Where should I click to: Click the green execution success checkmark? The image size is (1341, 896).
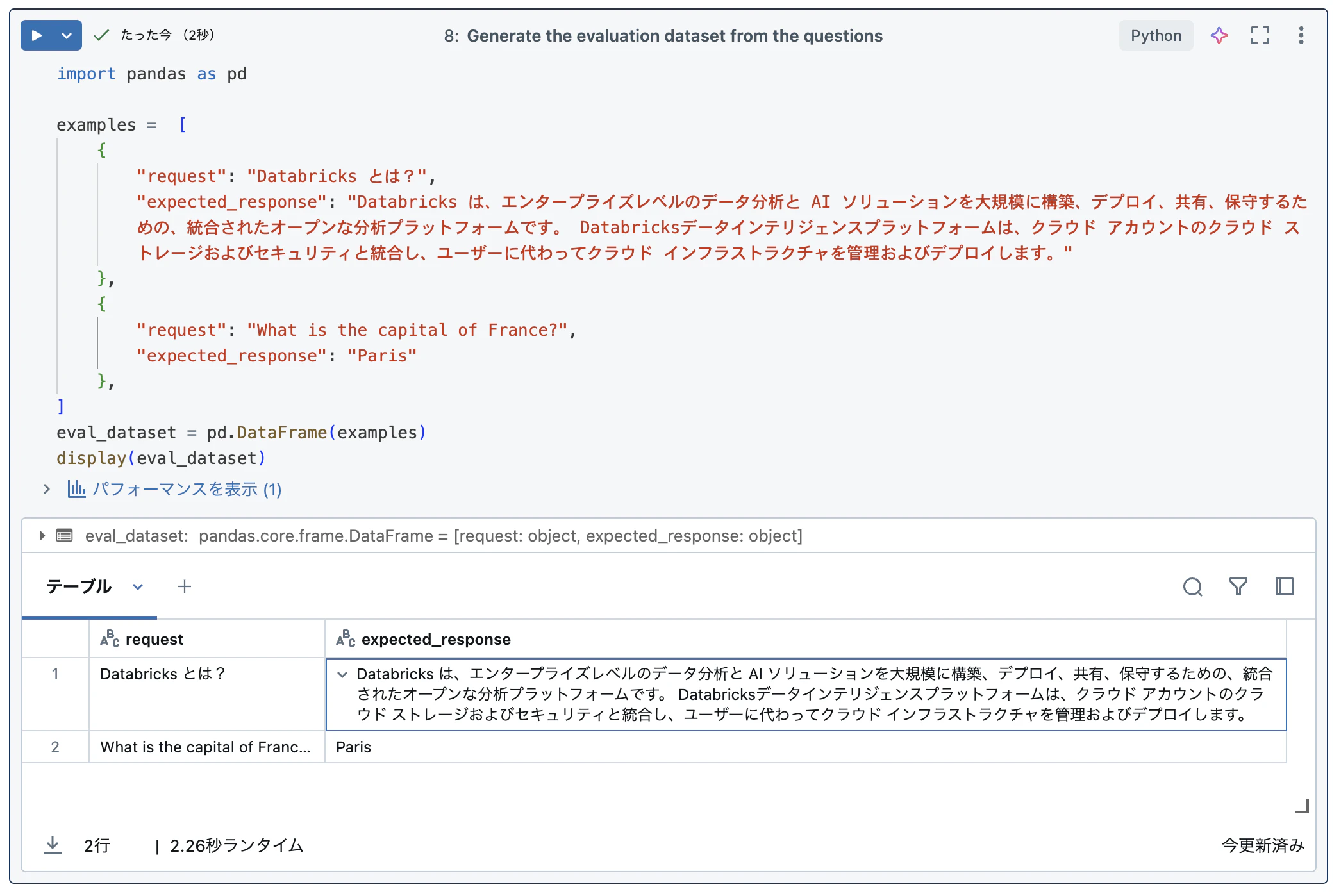point(101,35)
